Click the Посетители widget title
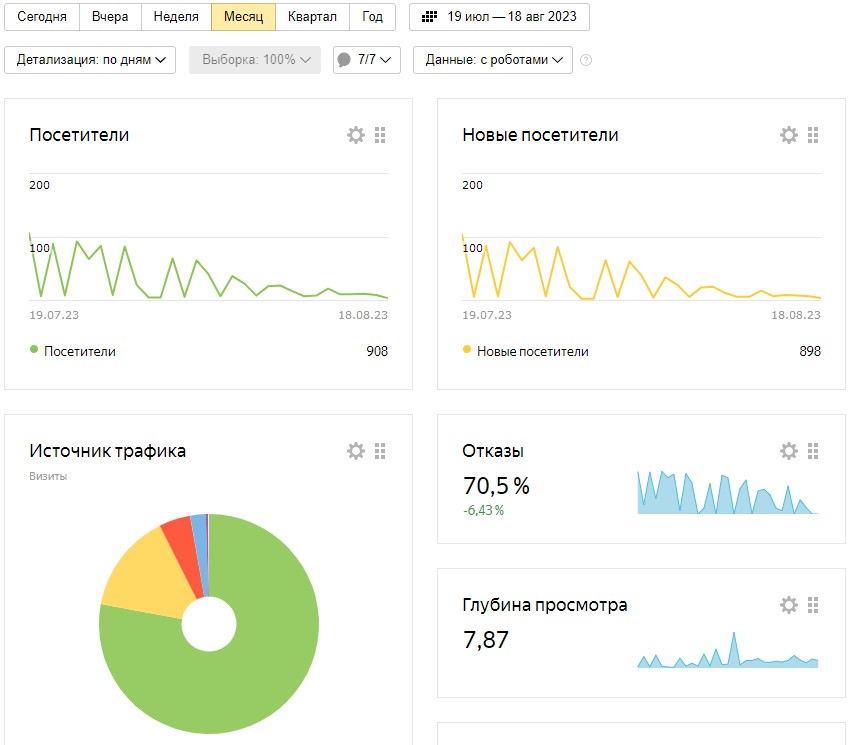This screenshot has width=858, height=745. tap(79, 135)
